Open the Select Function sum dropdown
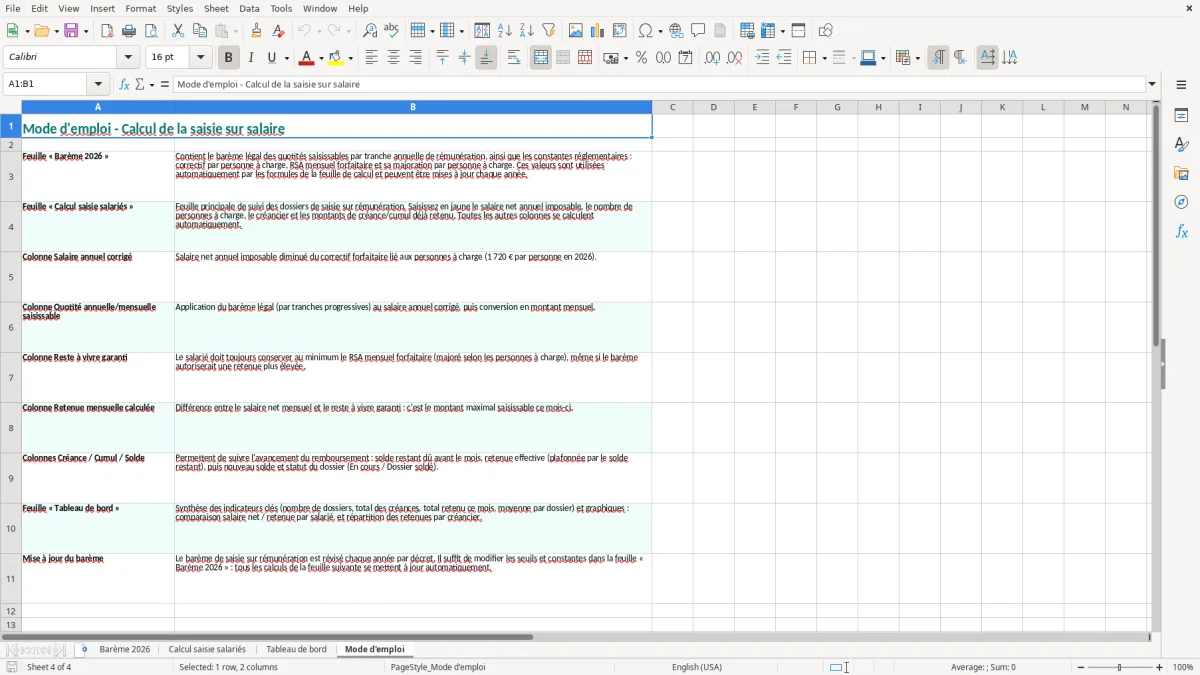1200x675 pixels. 152,84
